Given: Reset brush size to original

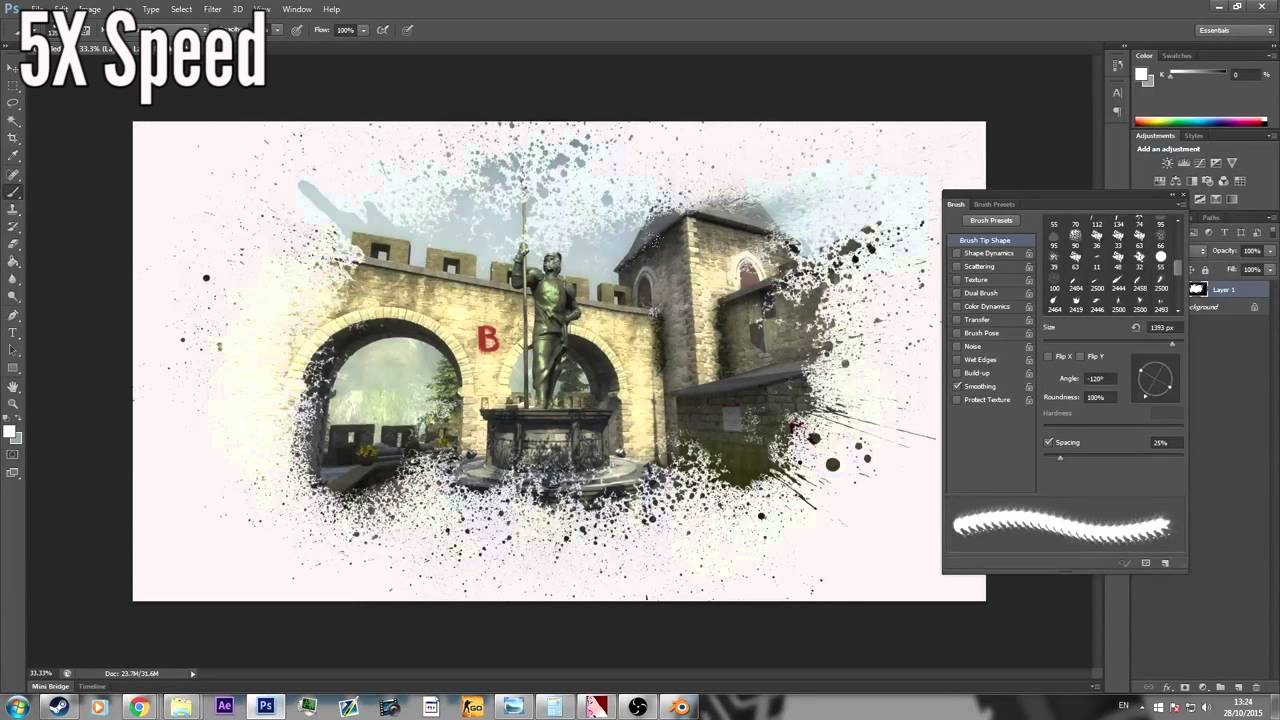Looking at the screenshot, I should point(1136,327).
